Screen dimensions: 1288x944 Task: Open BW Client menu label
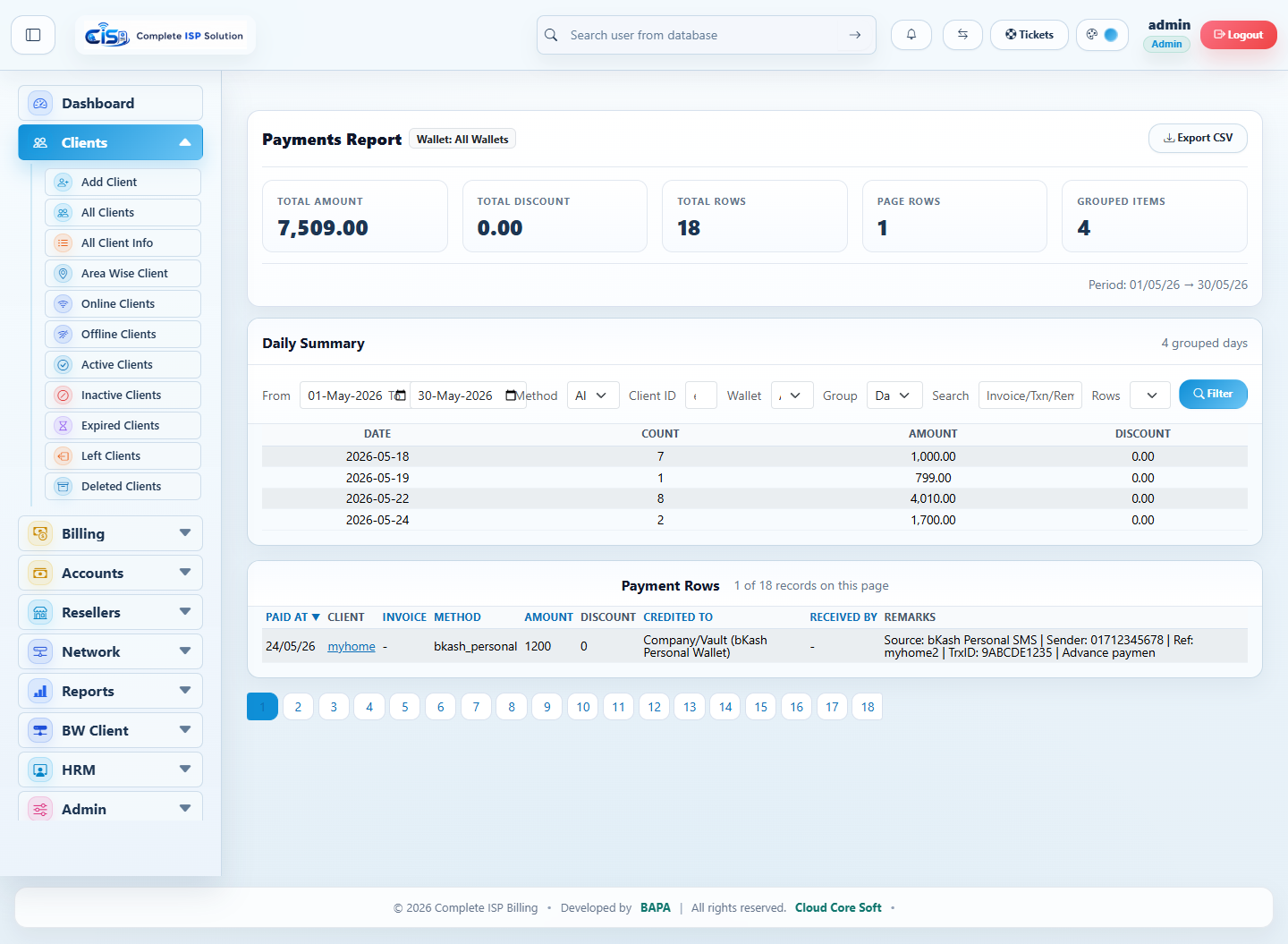point(95,731)
